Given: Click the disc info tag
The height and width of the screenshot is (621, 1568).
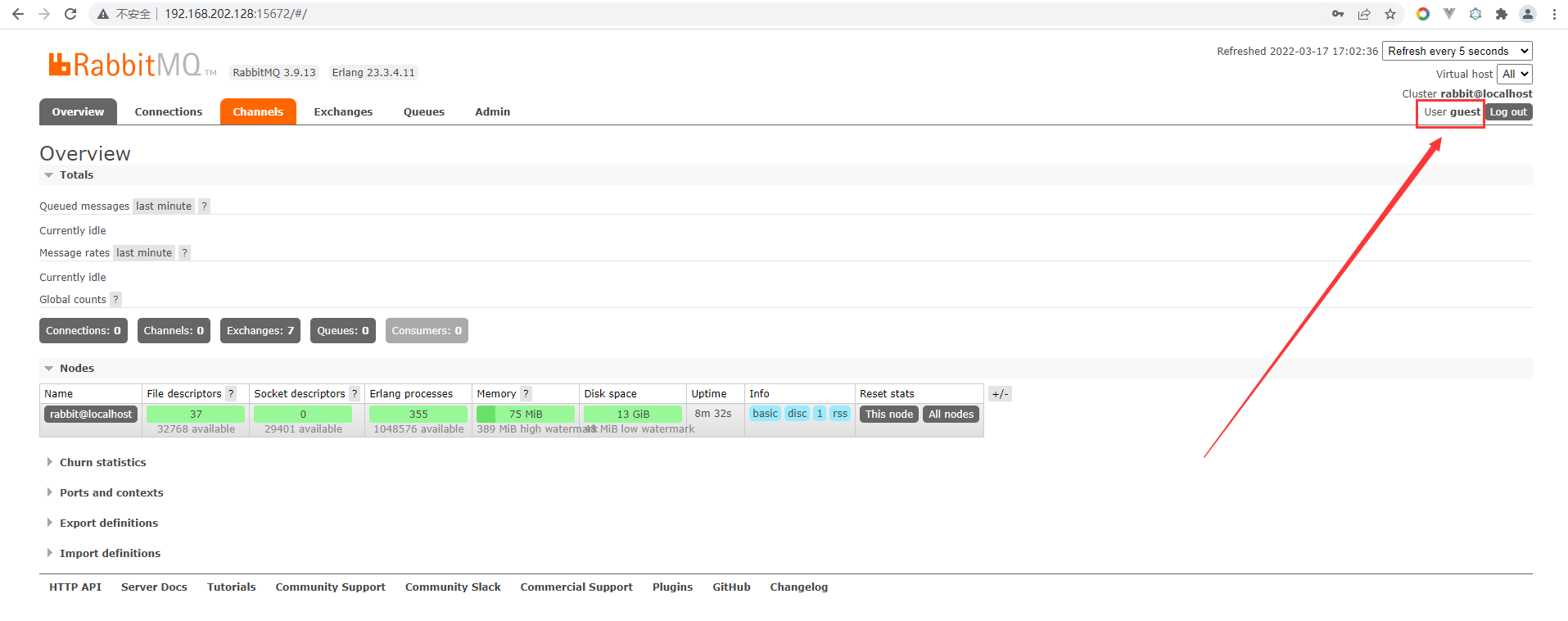Looking at the screenshot, I should tap(798, 414).
